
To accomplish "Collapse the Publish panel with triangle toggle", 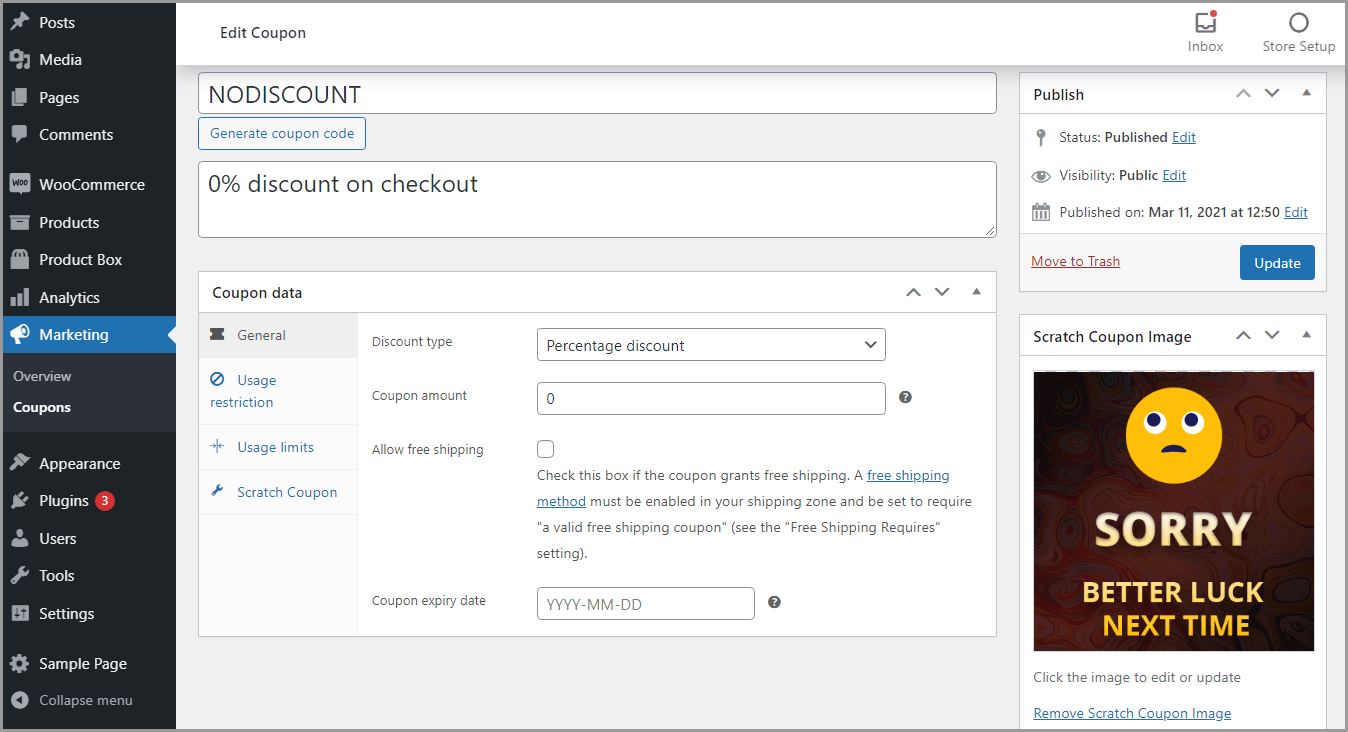I will [1306, 93].
